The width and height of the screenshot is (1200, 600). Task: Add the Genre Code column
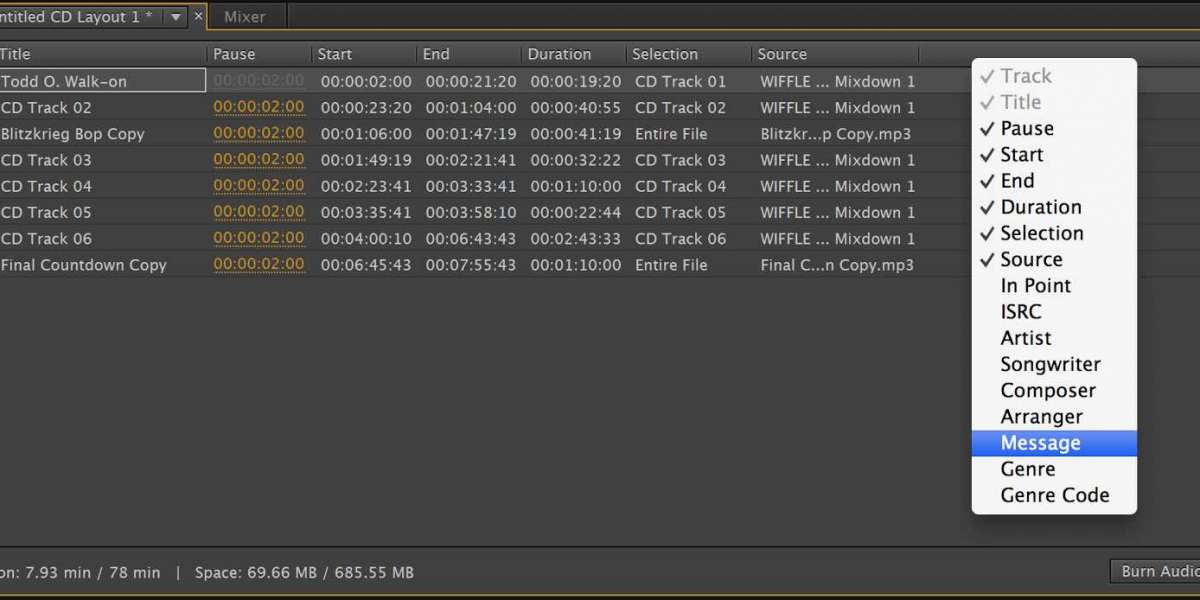click(x=1054, y=495)
